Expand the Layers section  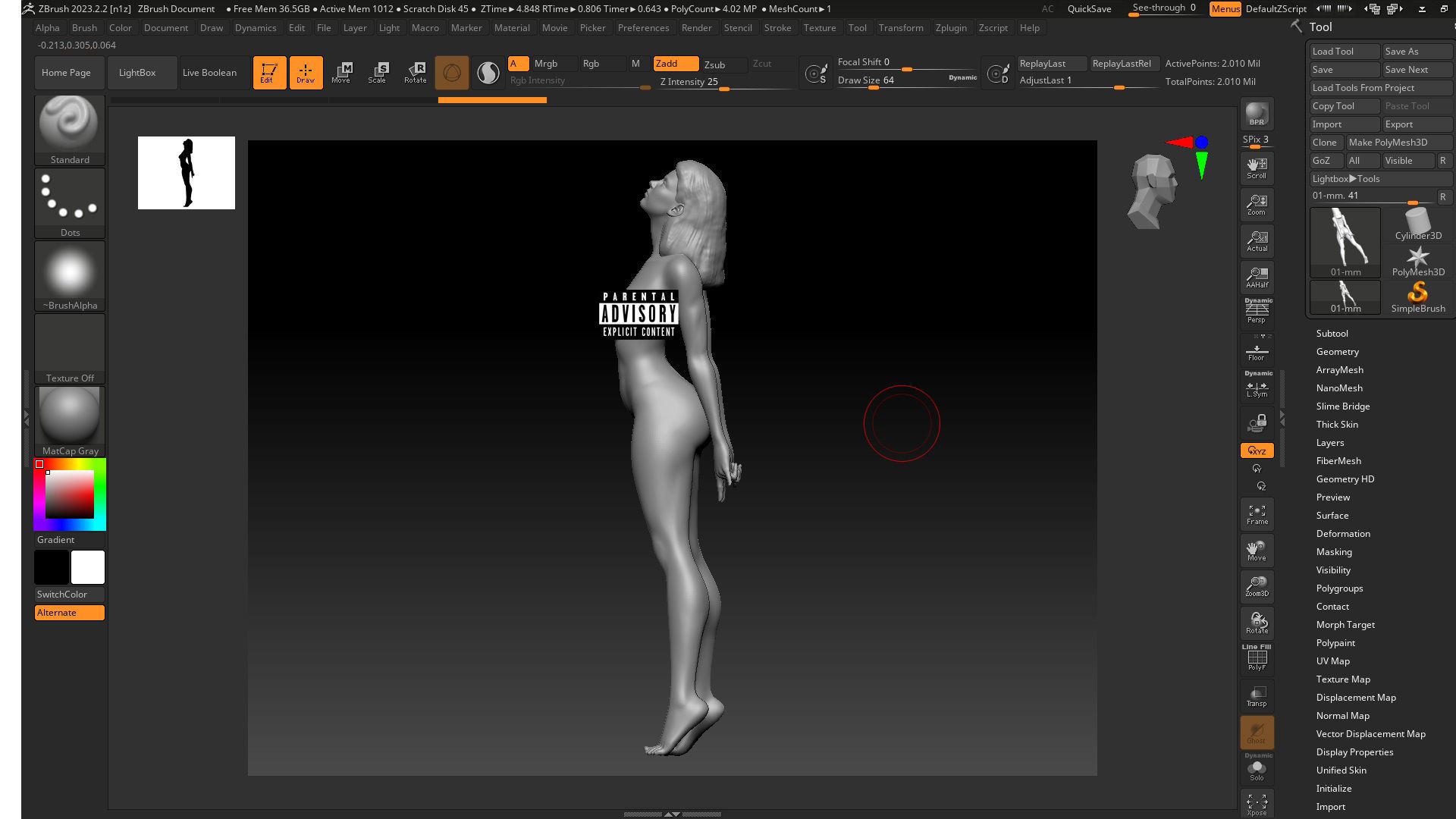click(1329, 443)
